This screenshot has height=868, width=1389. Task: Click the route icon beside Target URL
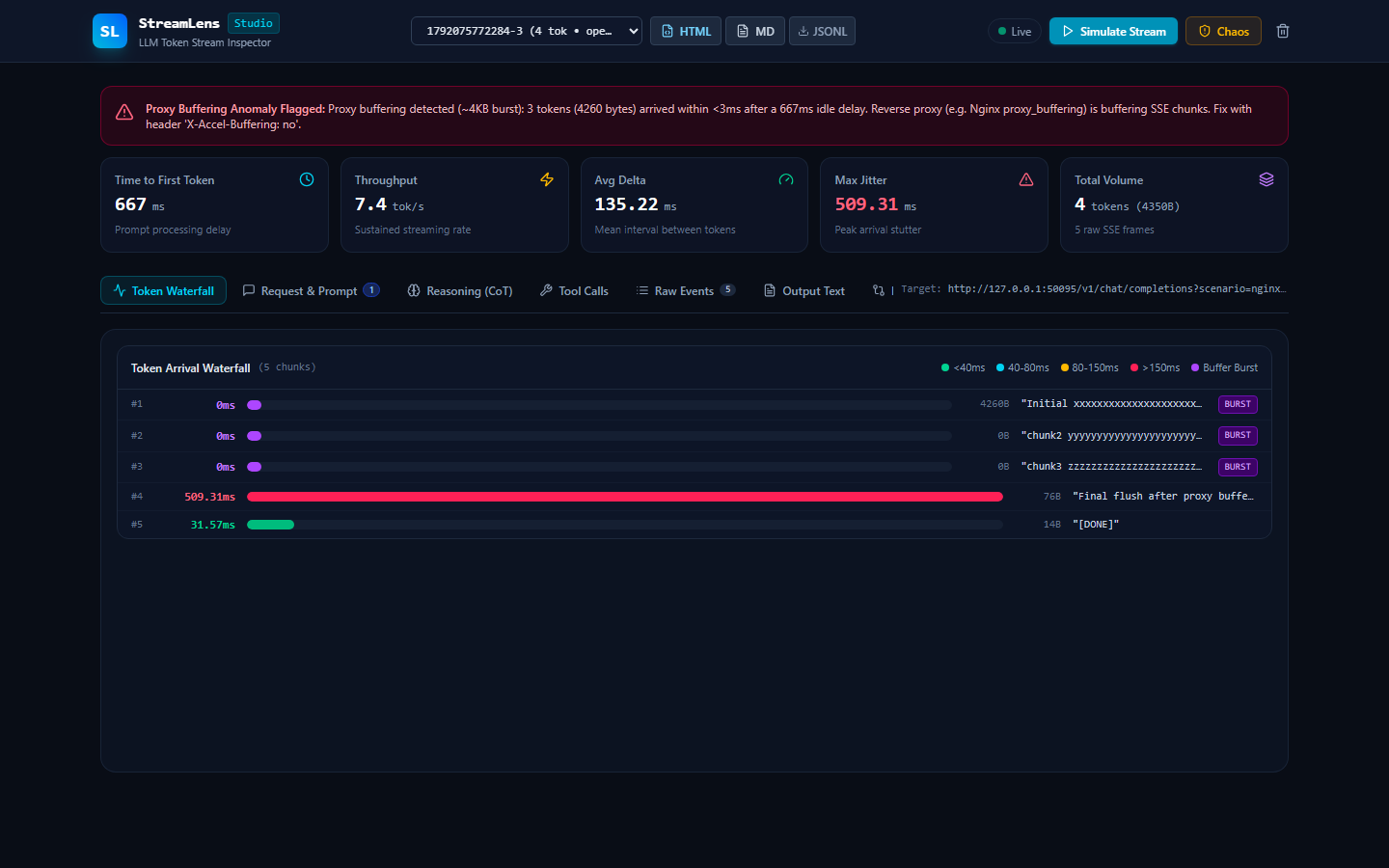[879, 290]
